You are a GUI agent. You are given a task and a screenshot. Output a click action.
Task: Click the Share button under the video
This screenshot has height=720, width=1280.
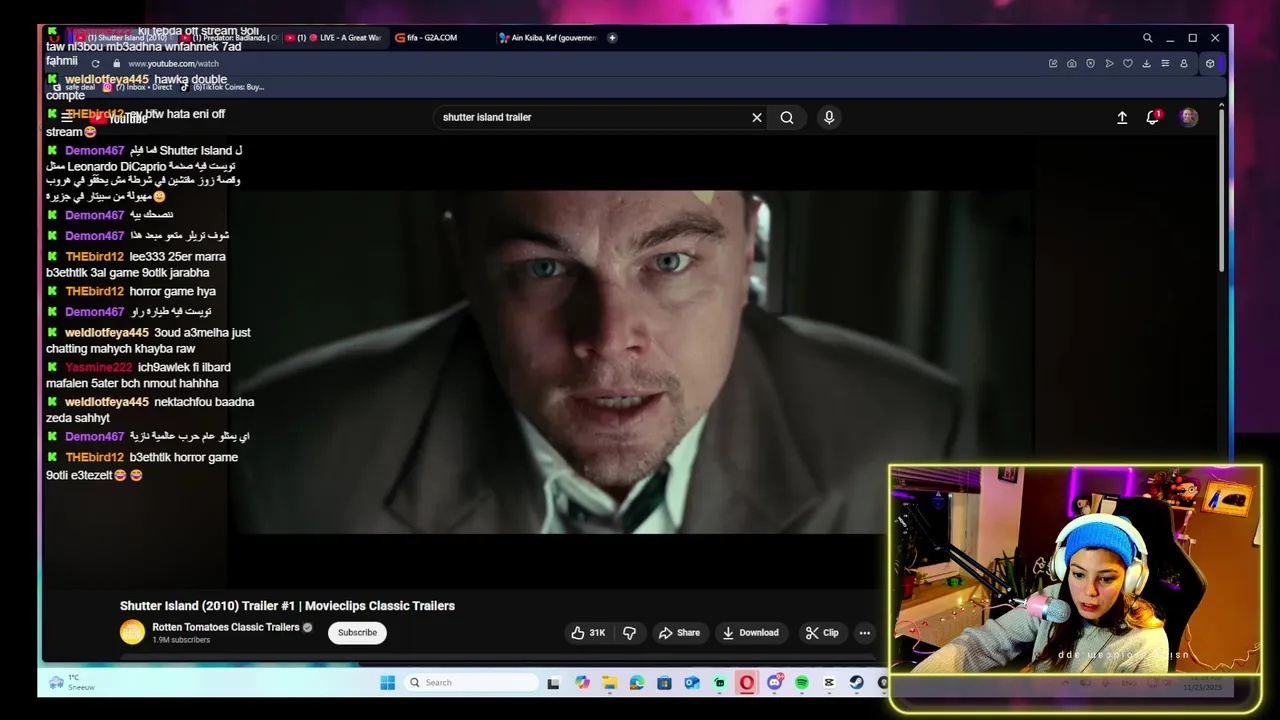[x=679, y=632]
